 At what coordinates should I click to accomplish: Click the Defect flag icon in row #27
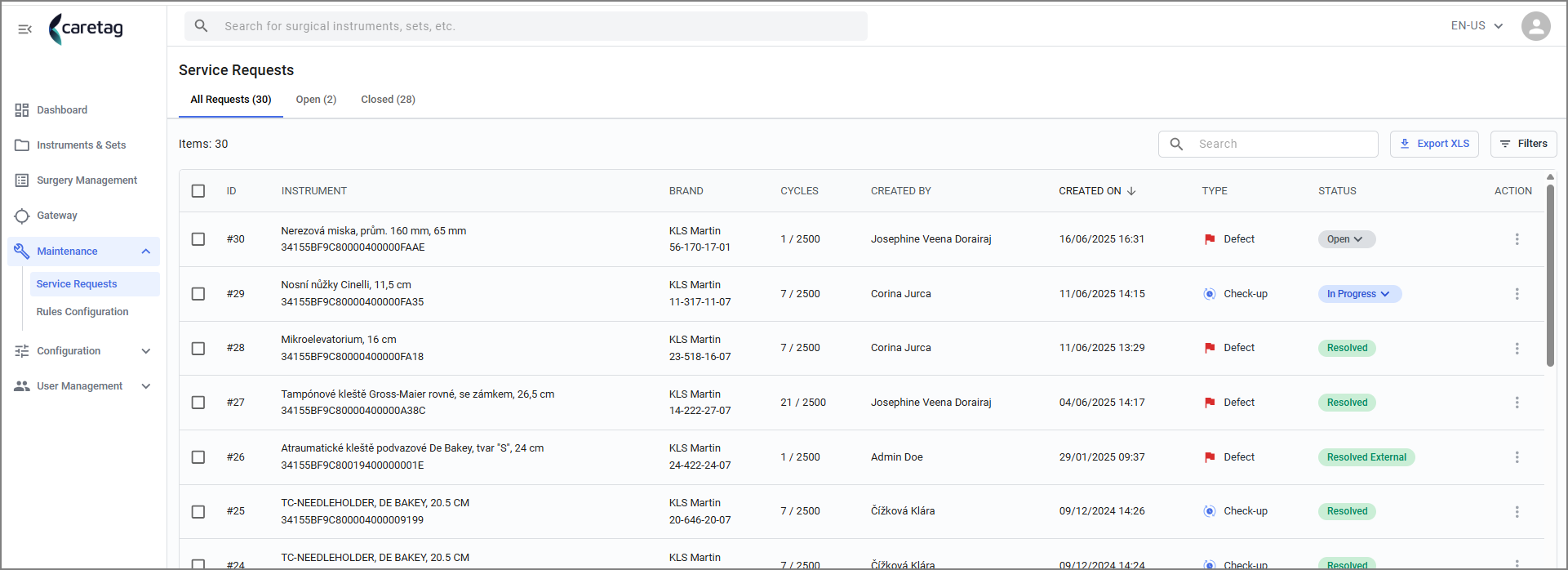[x=1210, y=403]
